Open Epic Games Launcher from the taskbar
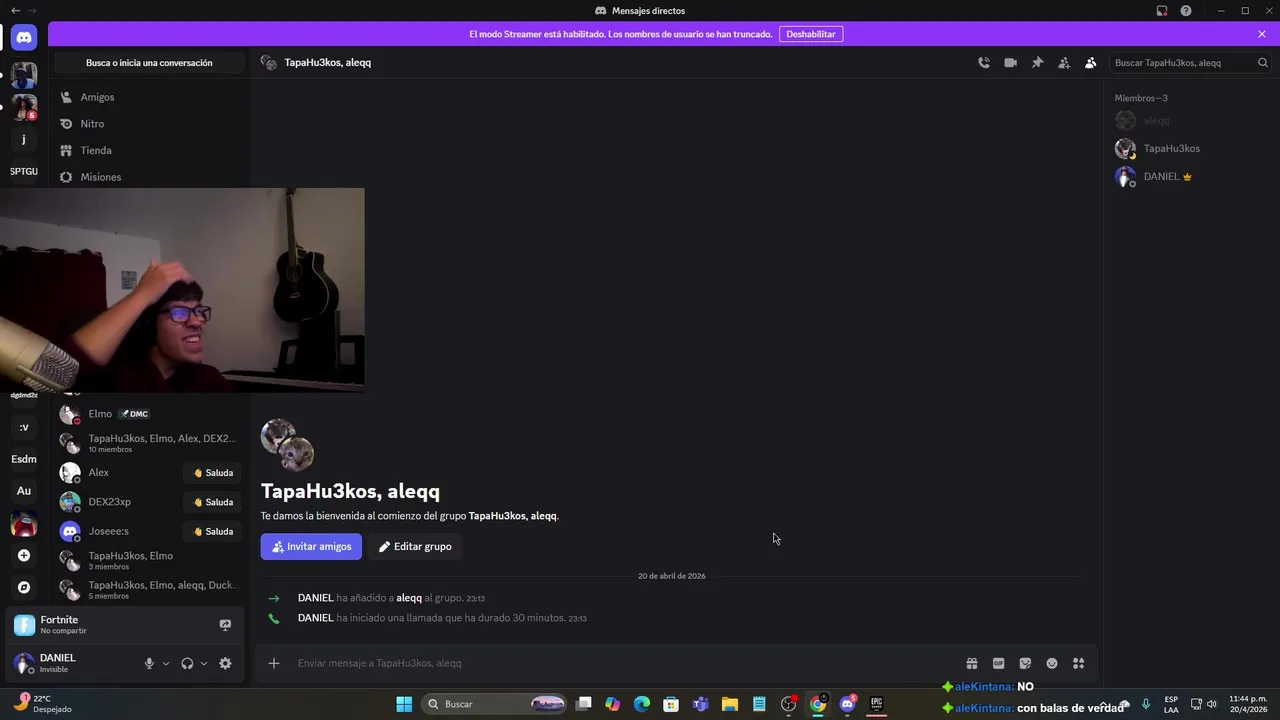The image size is (1280, 720). (x=877, y=704)
